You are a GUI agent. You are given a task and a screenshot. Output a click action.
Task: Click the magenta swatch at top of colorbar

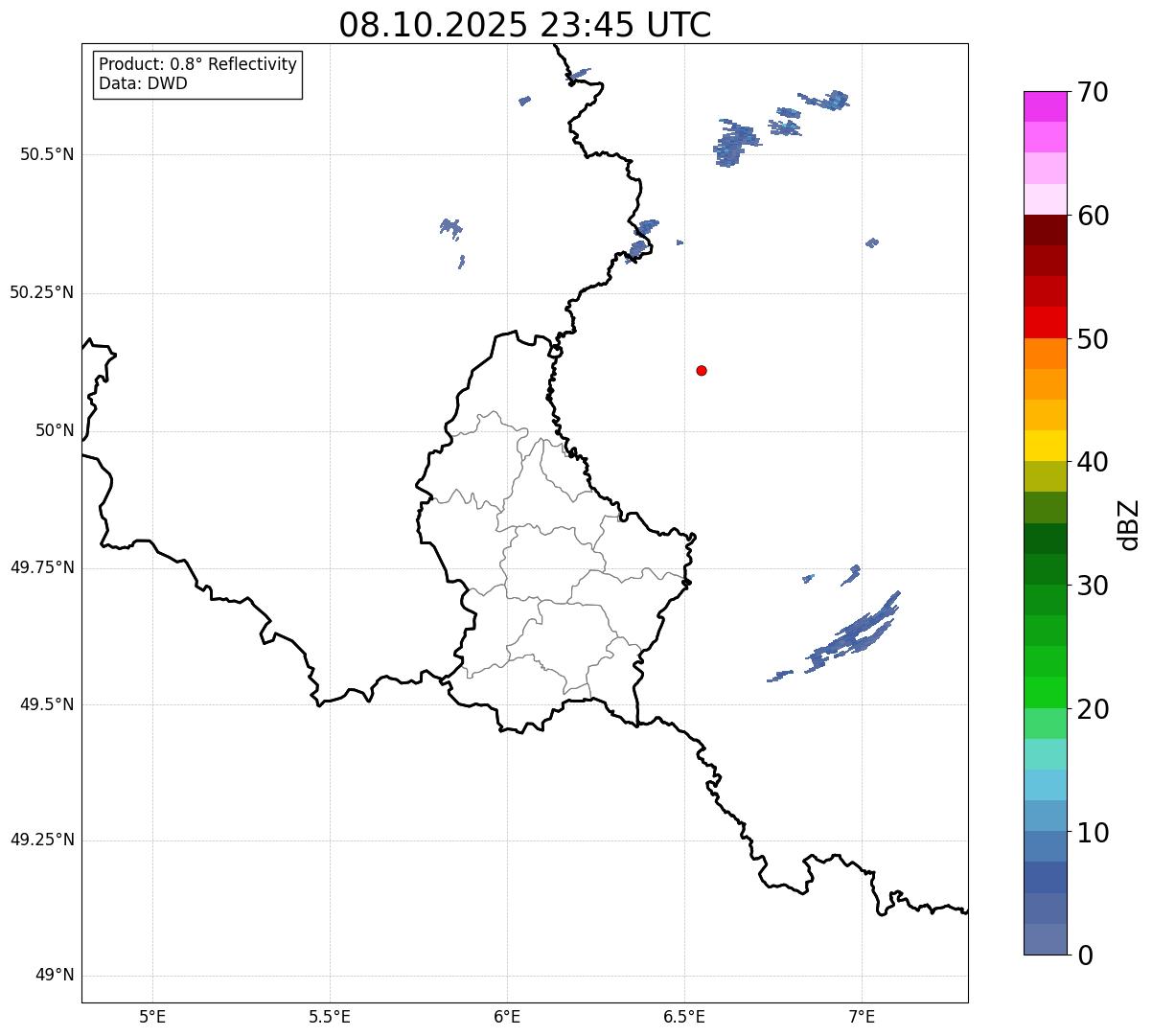(1045, 106)
